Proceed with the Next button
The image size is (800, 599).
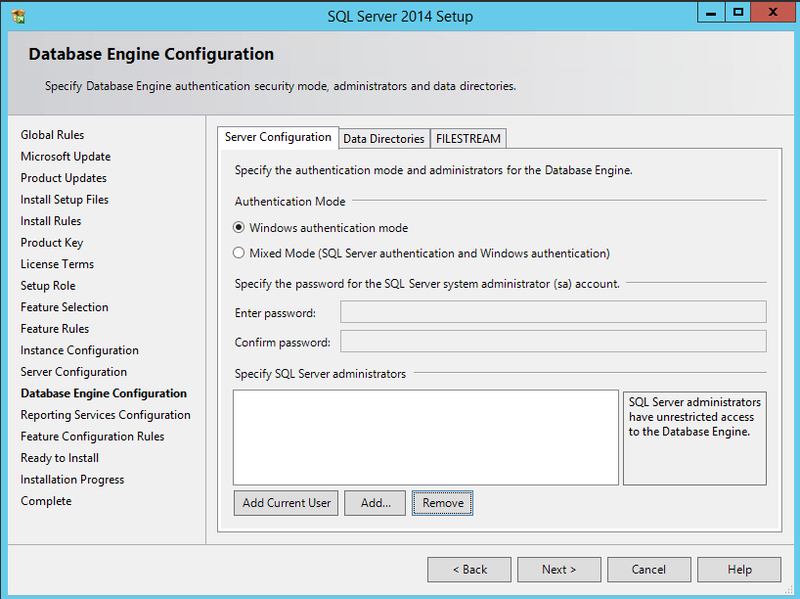click(x=559, y=570)
